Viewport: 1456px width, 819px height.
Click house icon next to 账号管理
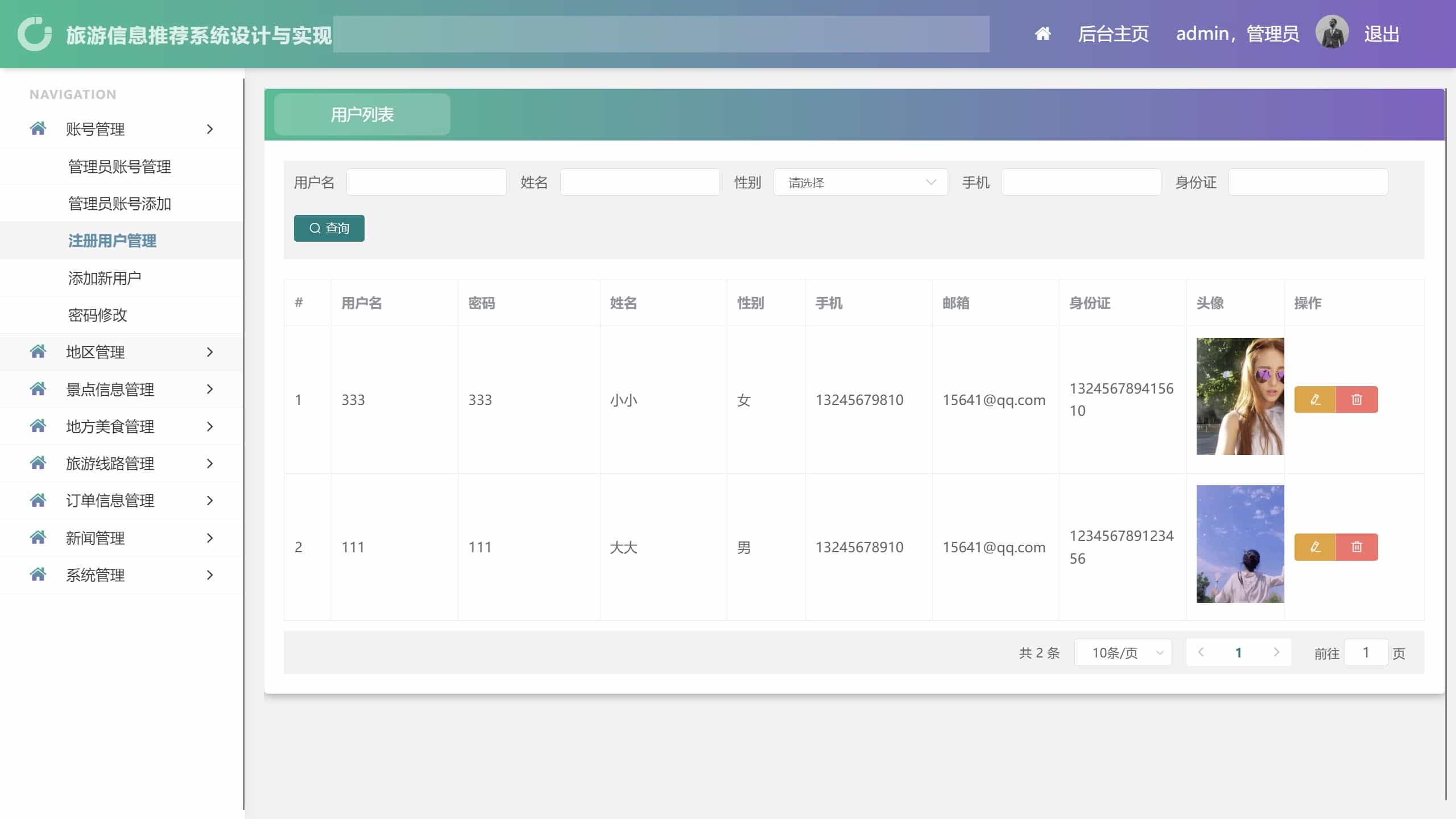[x=38, y=129]
